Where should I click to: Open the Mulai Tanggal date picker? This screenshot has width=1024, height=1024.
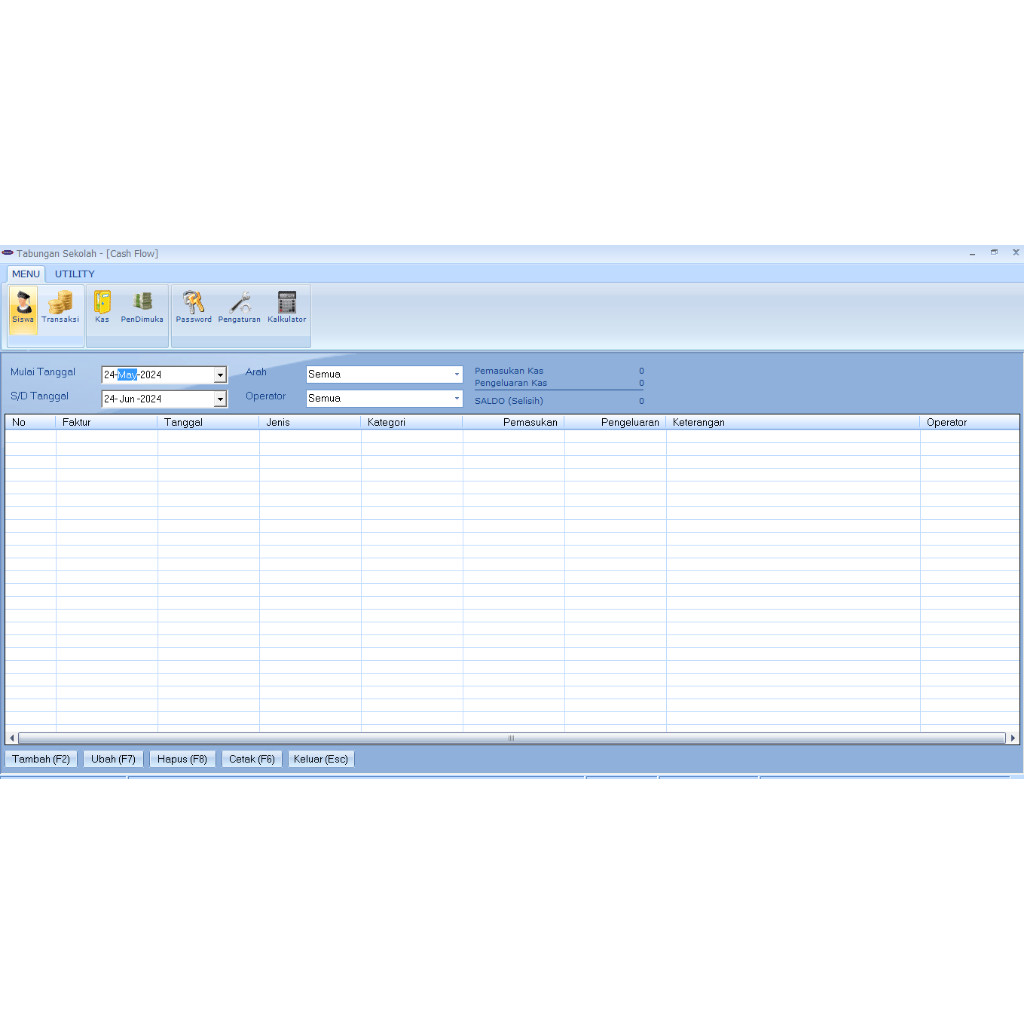[x=220, y=374]
